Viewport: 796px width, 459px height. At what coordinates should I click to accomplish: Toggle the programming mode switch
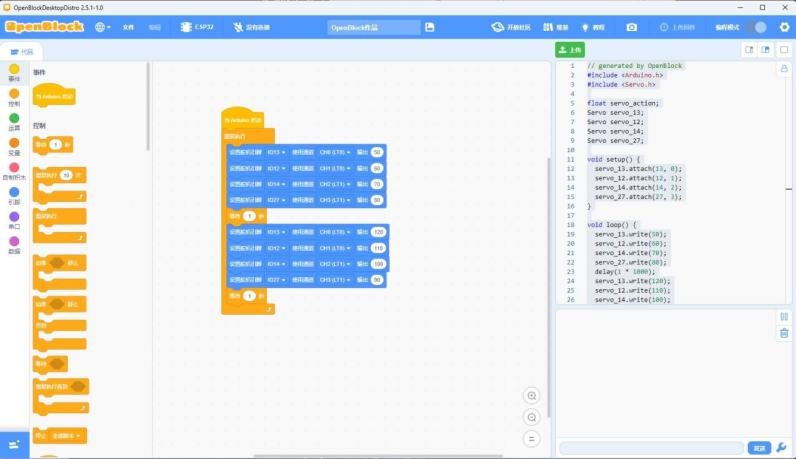pyautogui.click(x=756, y=27)
